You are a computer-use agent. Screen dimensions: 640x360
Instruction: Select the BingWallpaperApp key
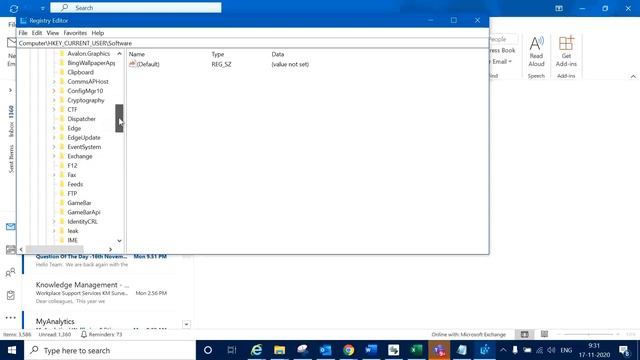click(x=91, y=63)
